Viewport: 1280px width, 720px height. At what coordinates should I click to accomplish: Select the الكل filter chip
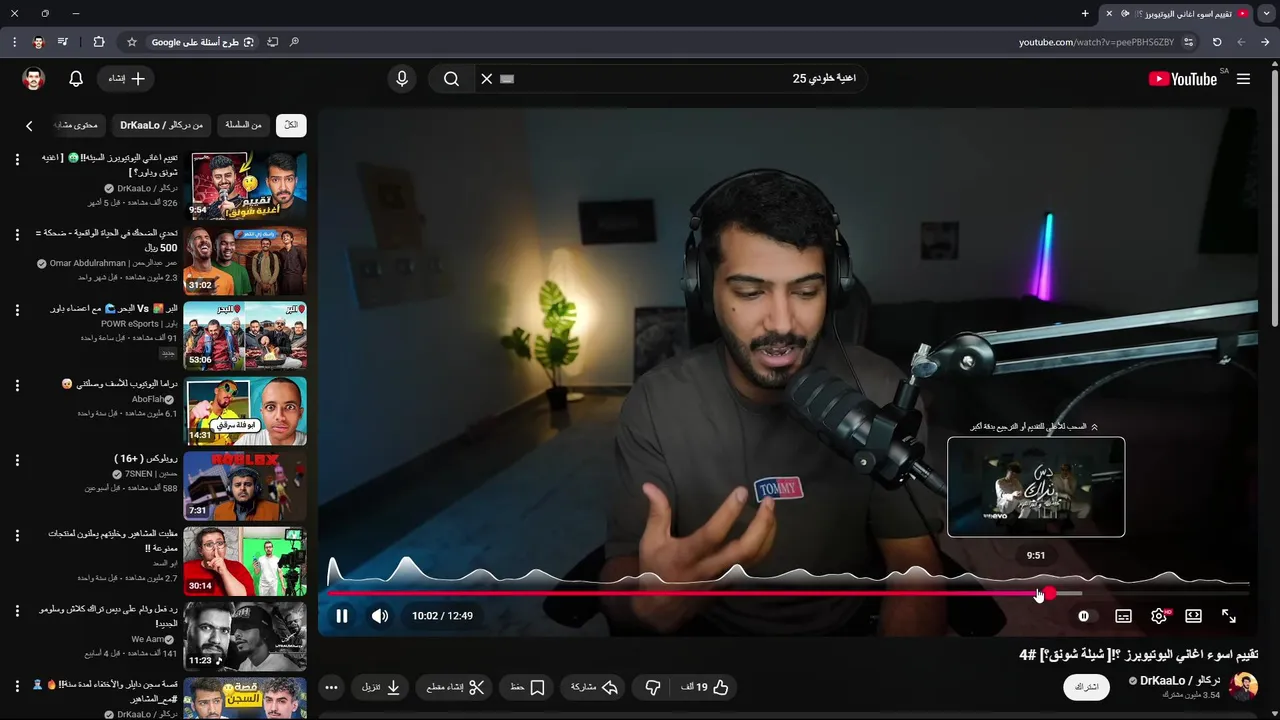tap(291, 125)
